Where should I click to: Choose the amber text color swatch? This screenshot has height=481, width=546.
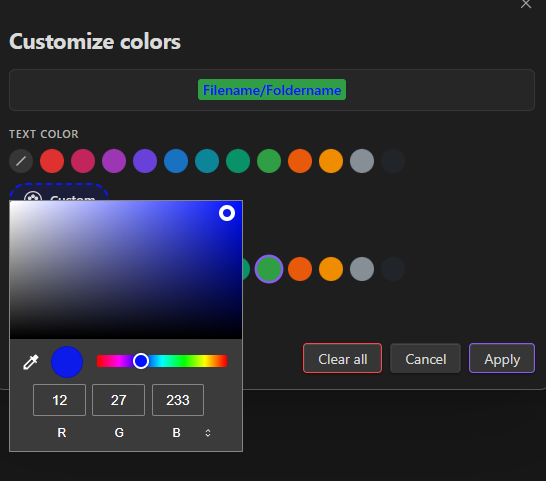(x=331, y=161)
